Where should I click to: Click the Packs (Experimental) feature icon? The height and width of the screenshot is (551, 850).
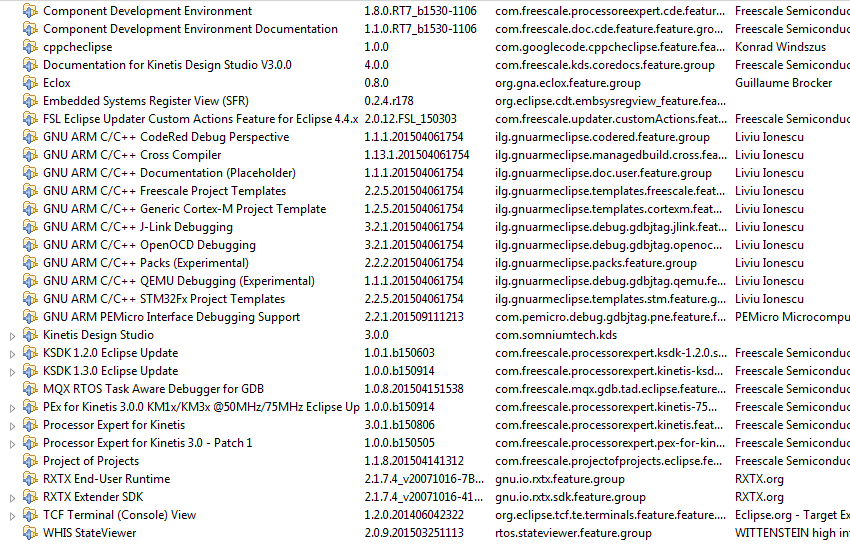30,262
